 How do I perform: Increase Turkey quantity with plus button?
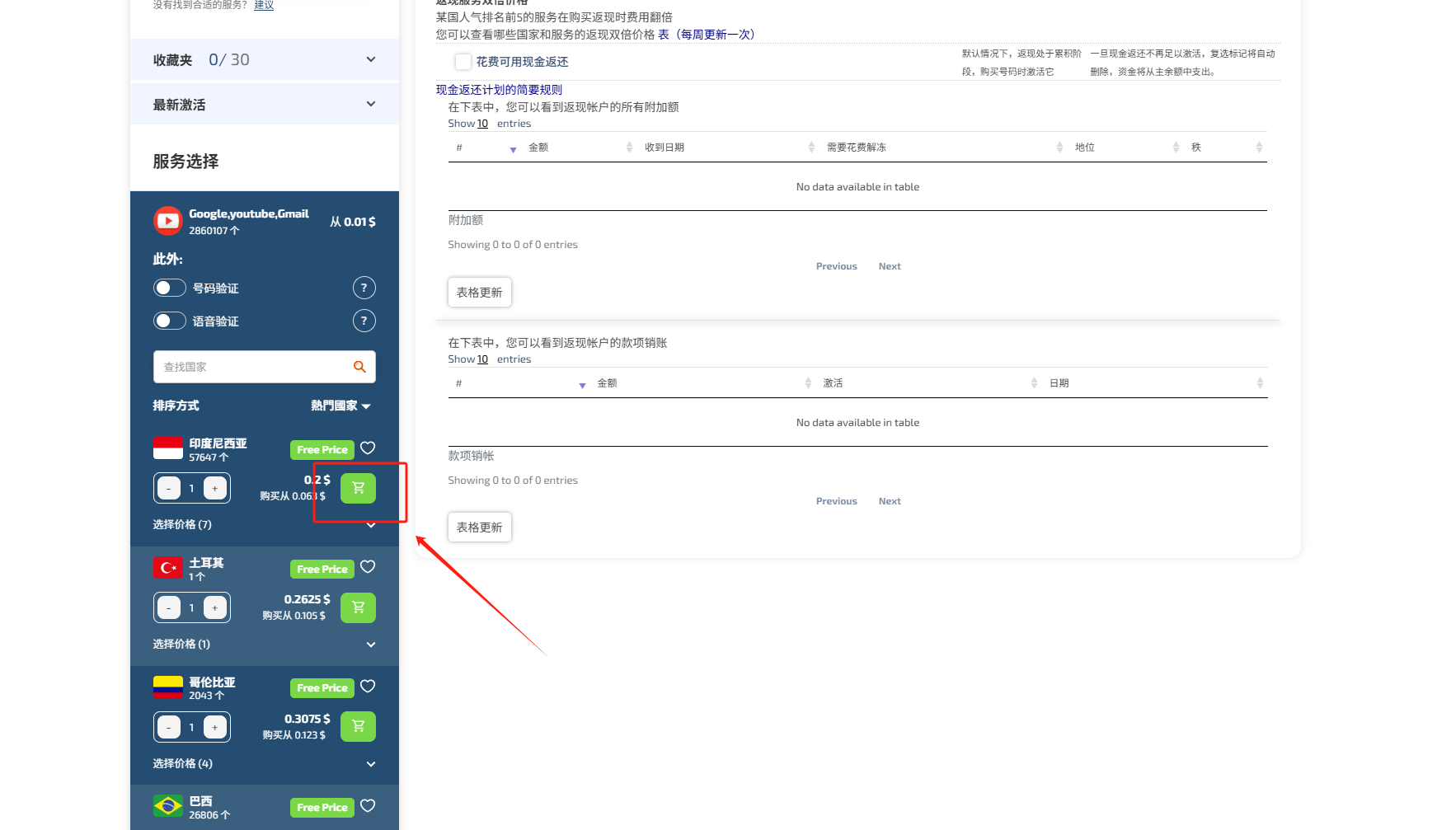[x=215, y=607]
